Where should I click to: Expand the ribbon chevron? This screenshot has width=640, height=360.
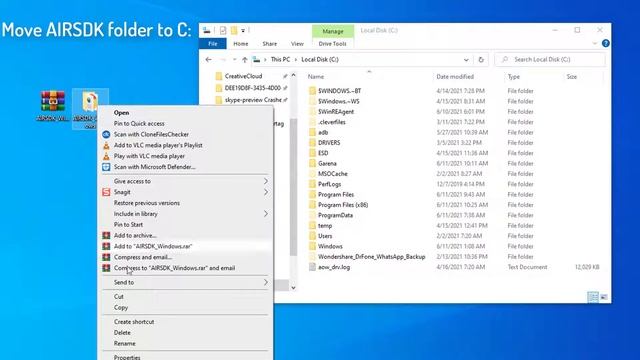pos(595,43)
